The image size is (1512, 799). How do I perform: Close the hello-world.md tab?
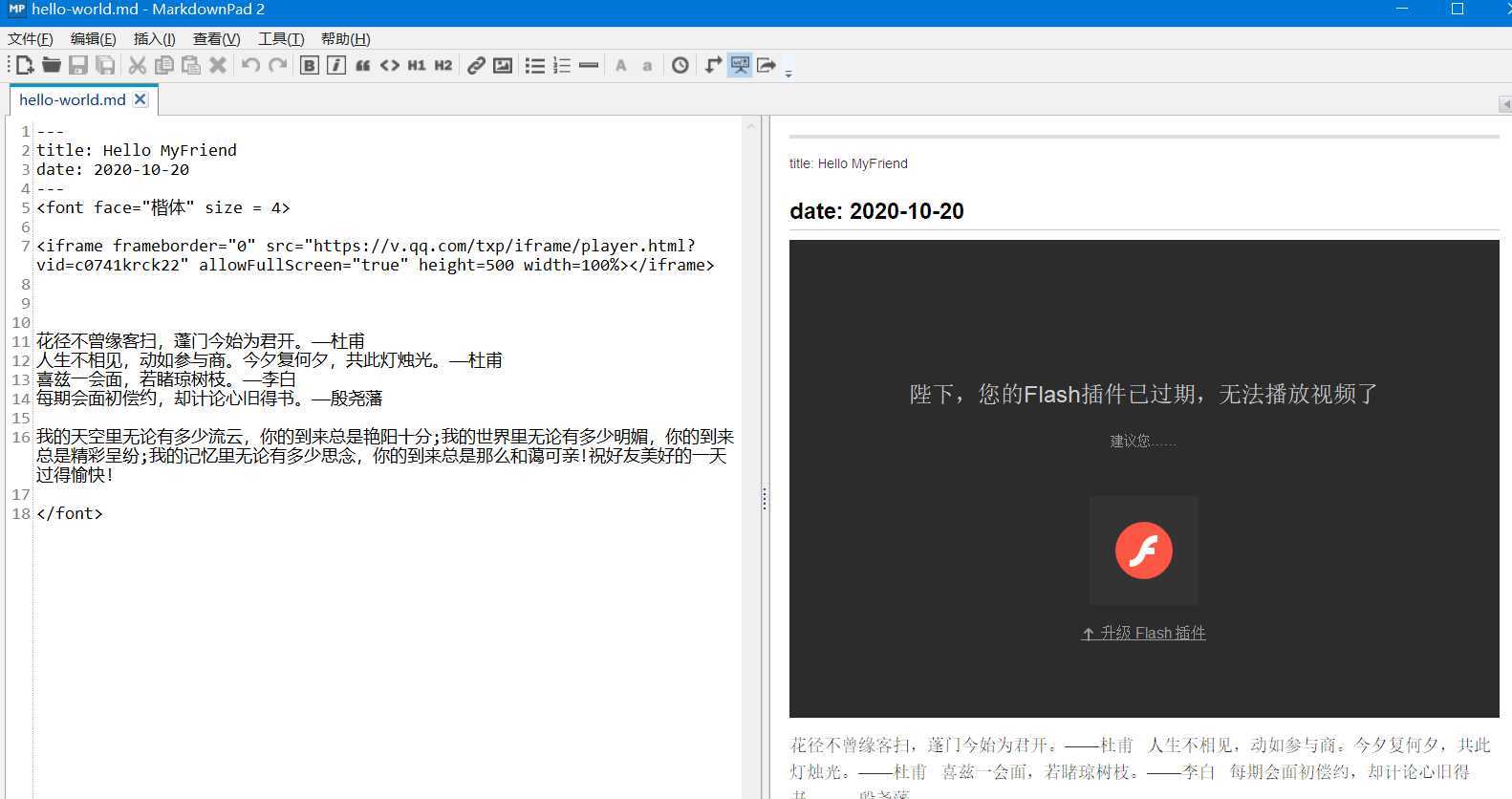pyautogui.click(x=140, y=99)
